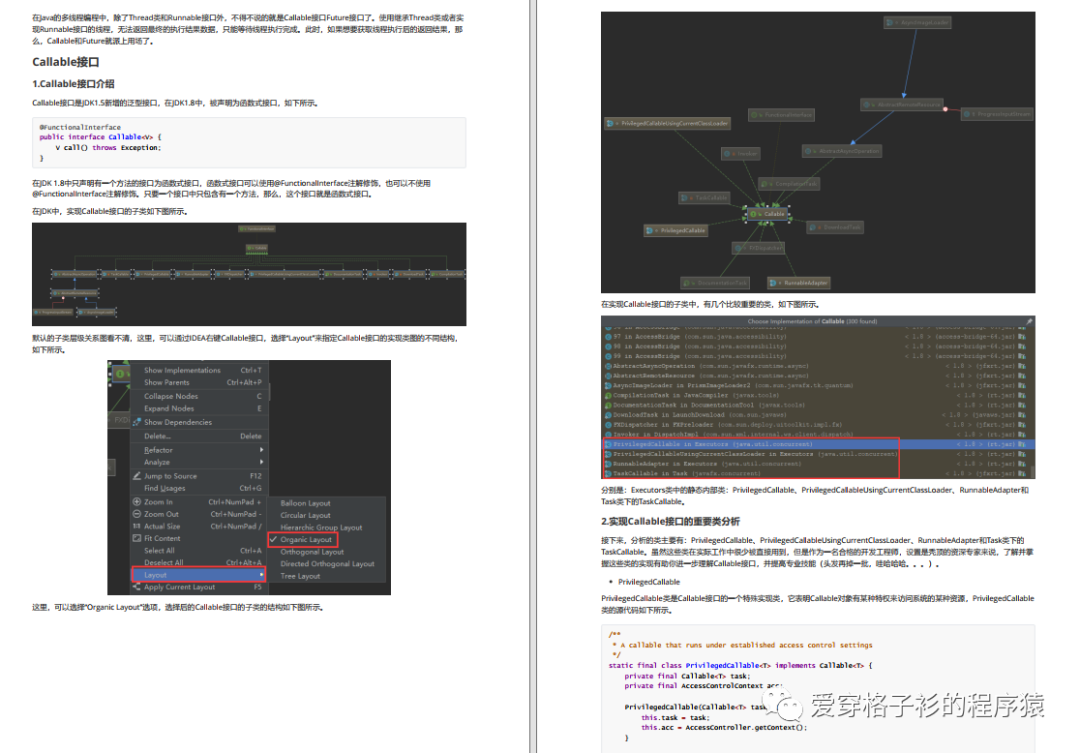Click the Show Dependencies icon
This screenshot has width=1080, height=753.
click(x=136, y=422)
